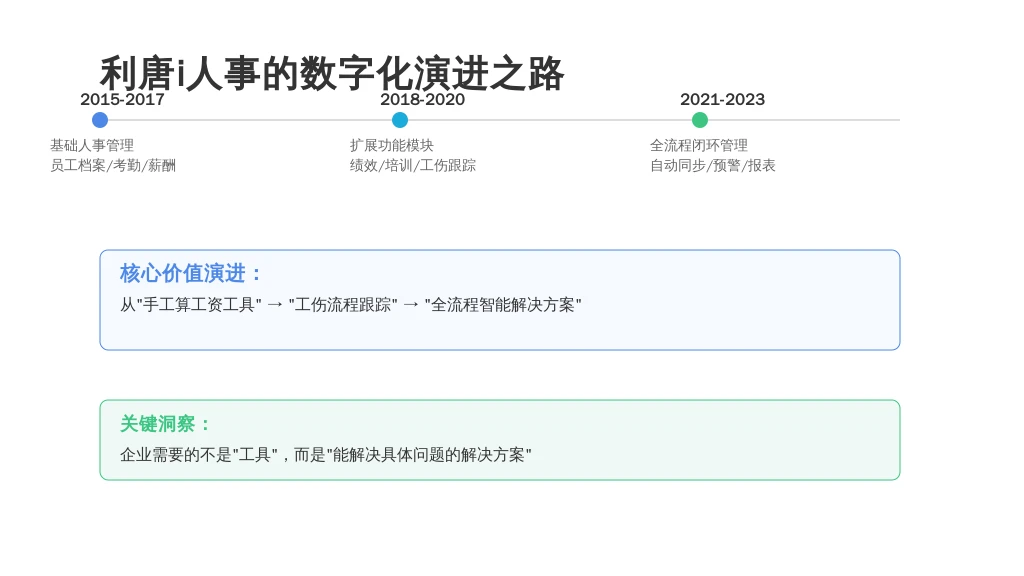Select the 自动同步/预警/报表 text

712,165
